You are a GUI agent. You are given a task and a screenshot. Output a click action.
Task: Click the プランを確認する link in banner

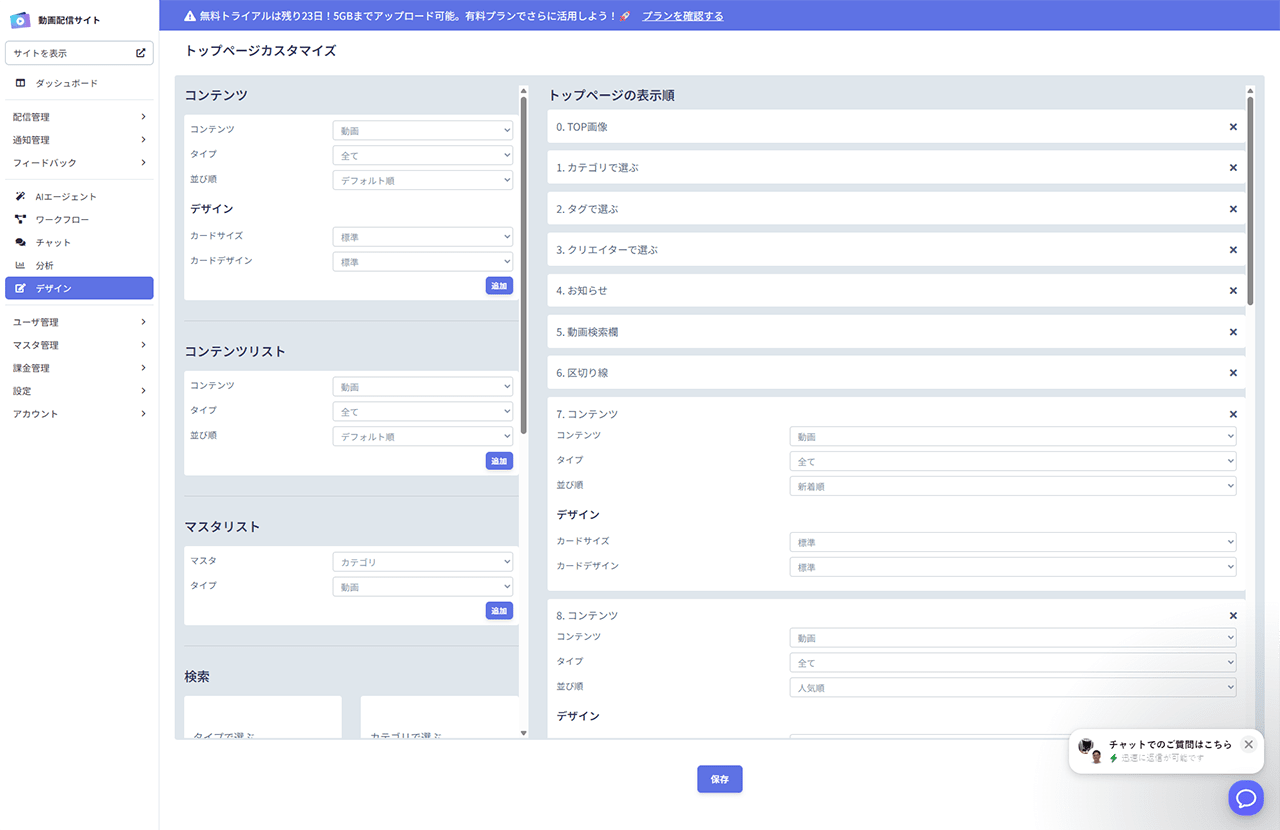coord(682,16)
